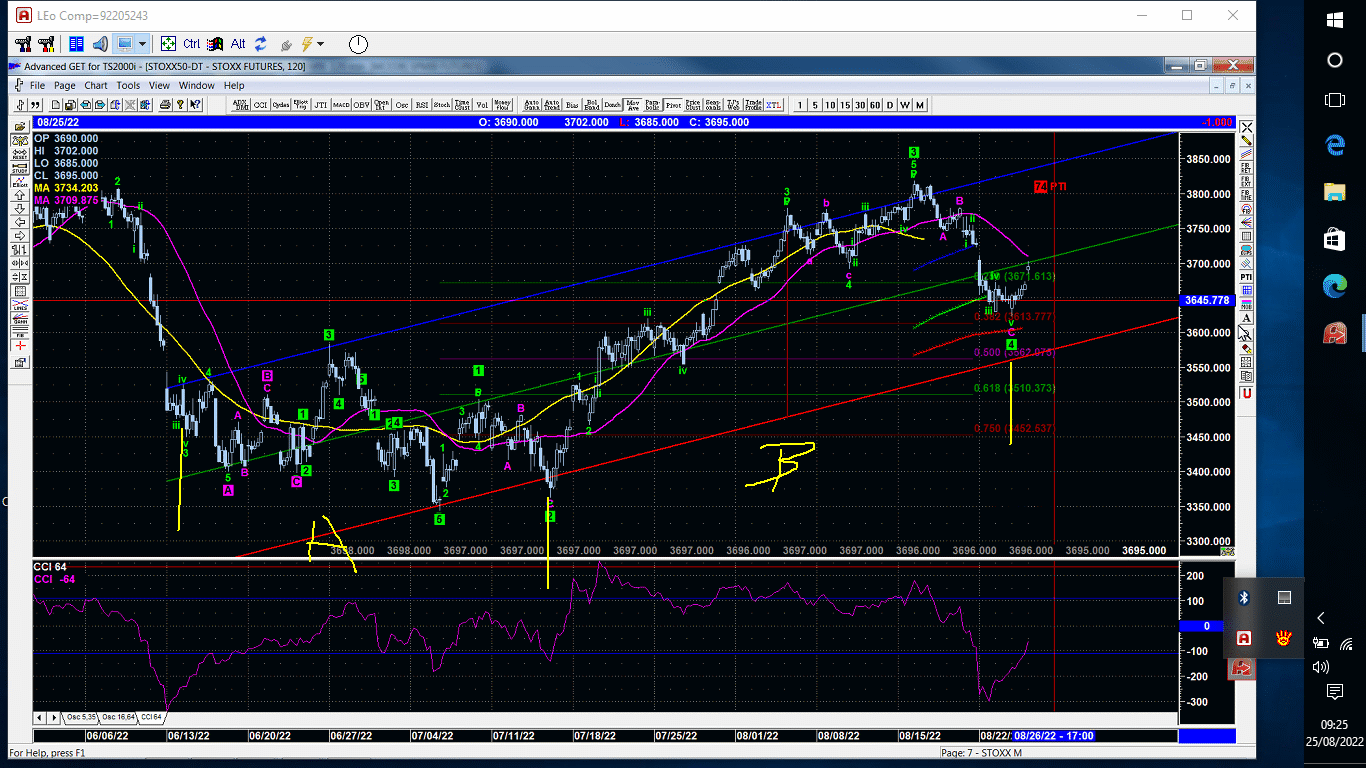1366x768 pixels.
Task: Click the up arrow in side palette
Action: tap(19, 195)
